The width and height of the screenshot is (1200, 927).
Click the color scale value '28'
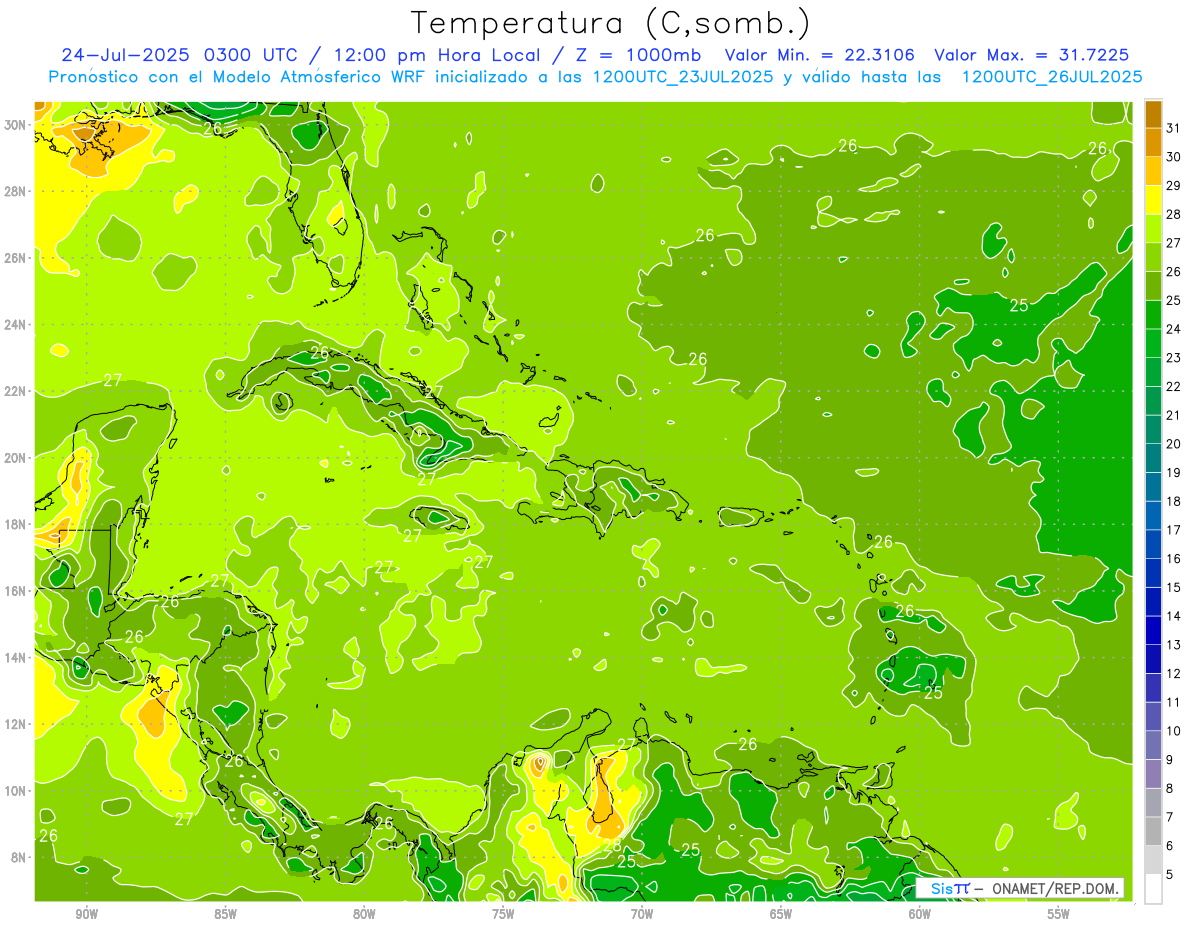pos(1173,214)
